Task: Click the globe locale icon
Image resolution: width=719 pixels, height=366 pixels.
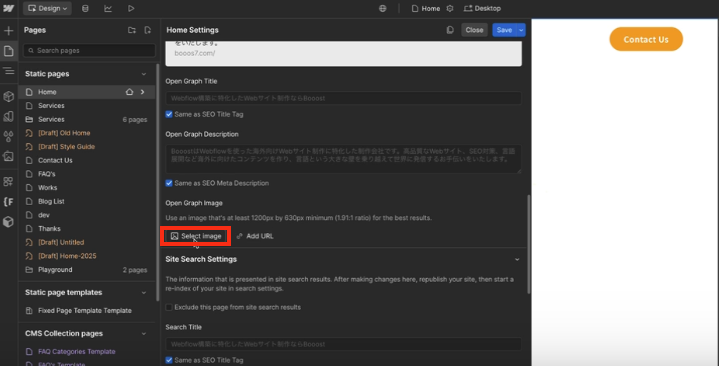Action: 382,8
